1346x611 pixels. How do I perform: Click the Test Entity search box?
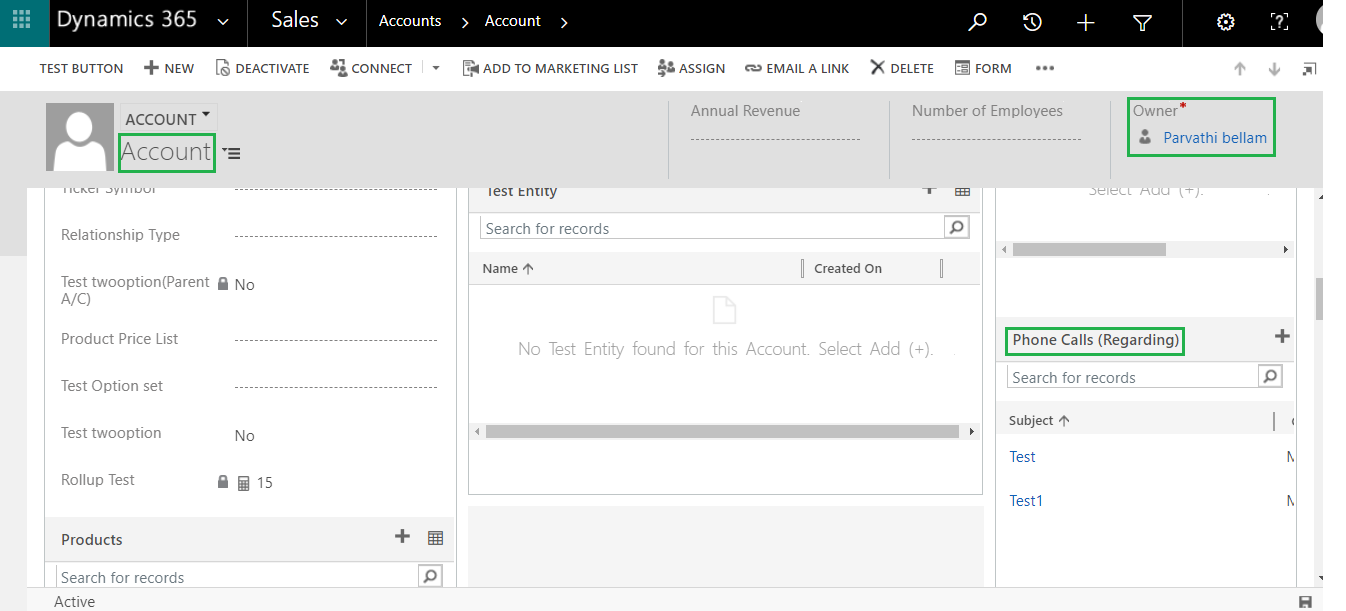tap(712, 228)
